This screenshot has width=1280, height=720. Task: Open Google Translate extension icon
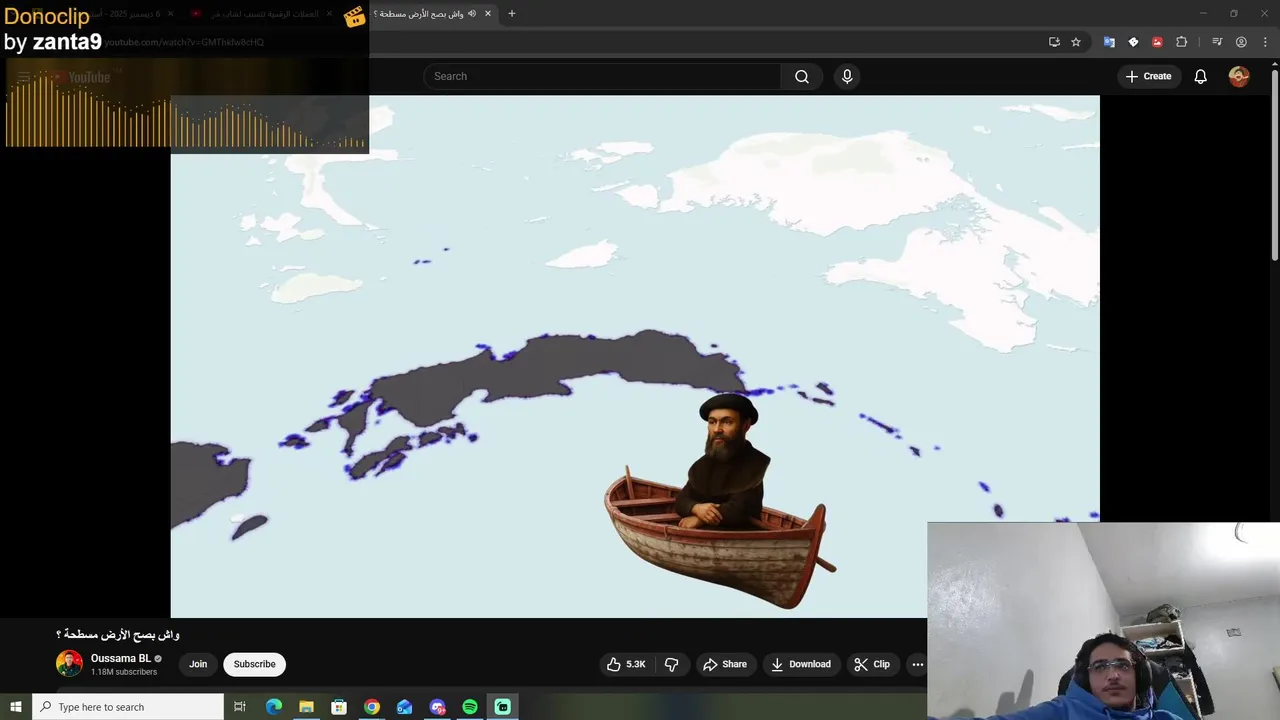click(1109, 42)
